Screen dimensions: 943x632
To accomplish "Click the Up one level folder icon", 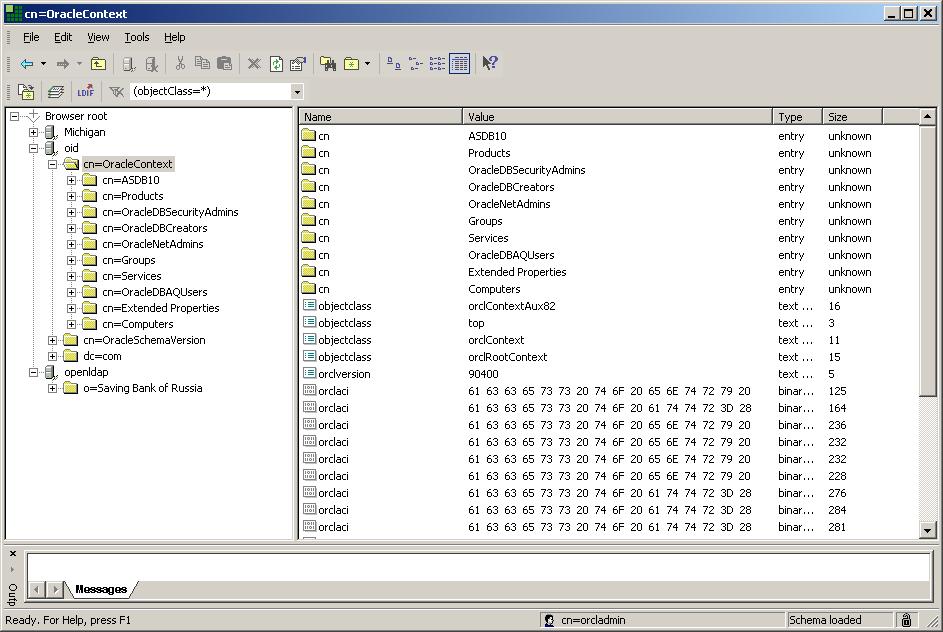I will (x=98, y=63).
